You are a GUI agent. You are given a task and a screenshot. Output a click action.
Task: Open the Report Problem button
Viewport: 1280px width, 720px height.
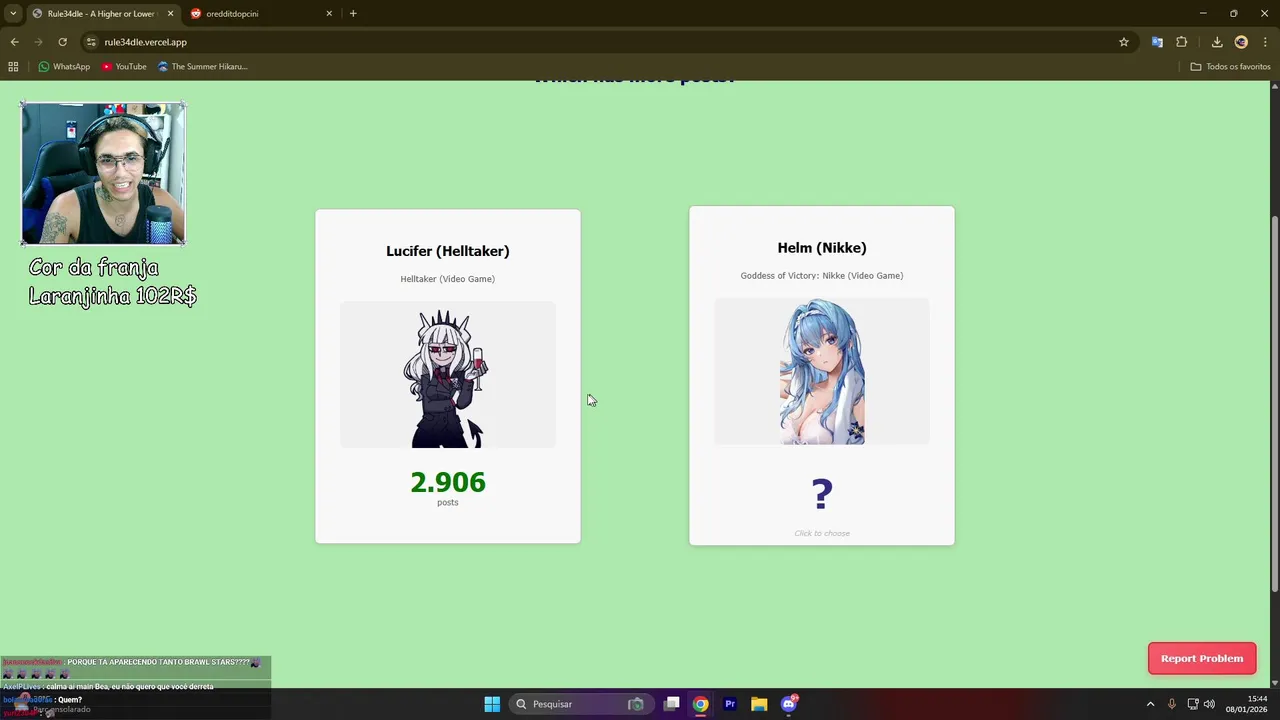(1202, 658)
